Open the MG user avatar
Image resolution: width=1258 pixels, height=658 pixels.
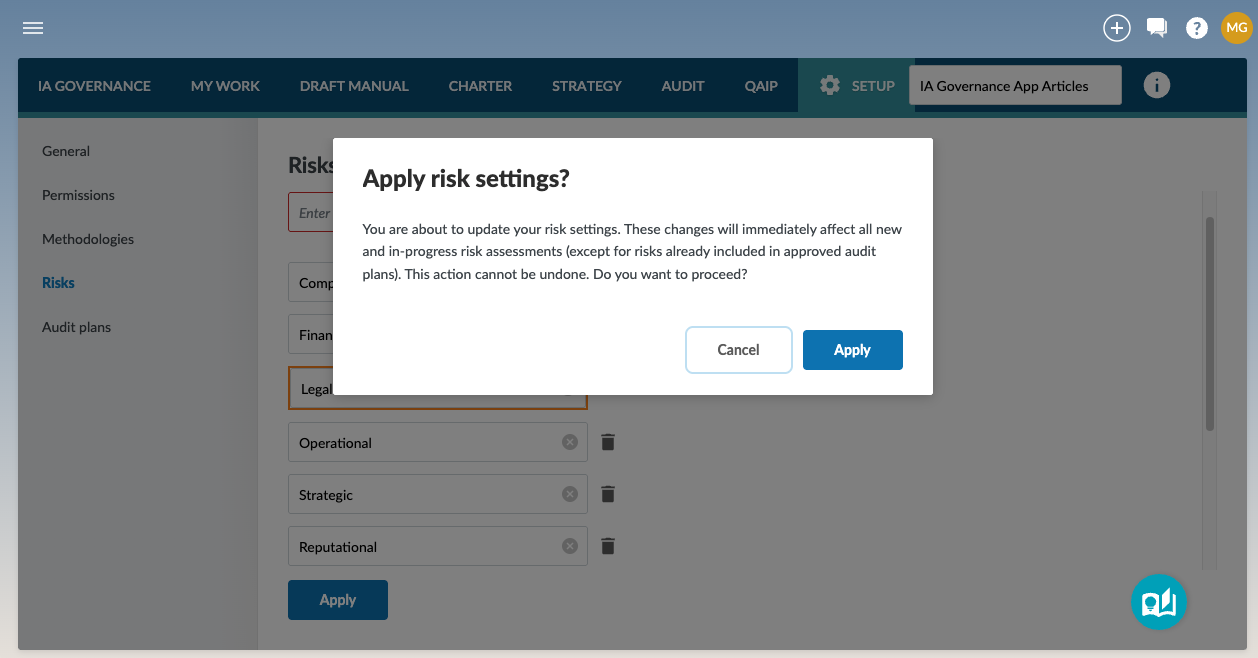click(x=1237, y=28)
